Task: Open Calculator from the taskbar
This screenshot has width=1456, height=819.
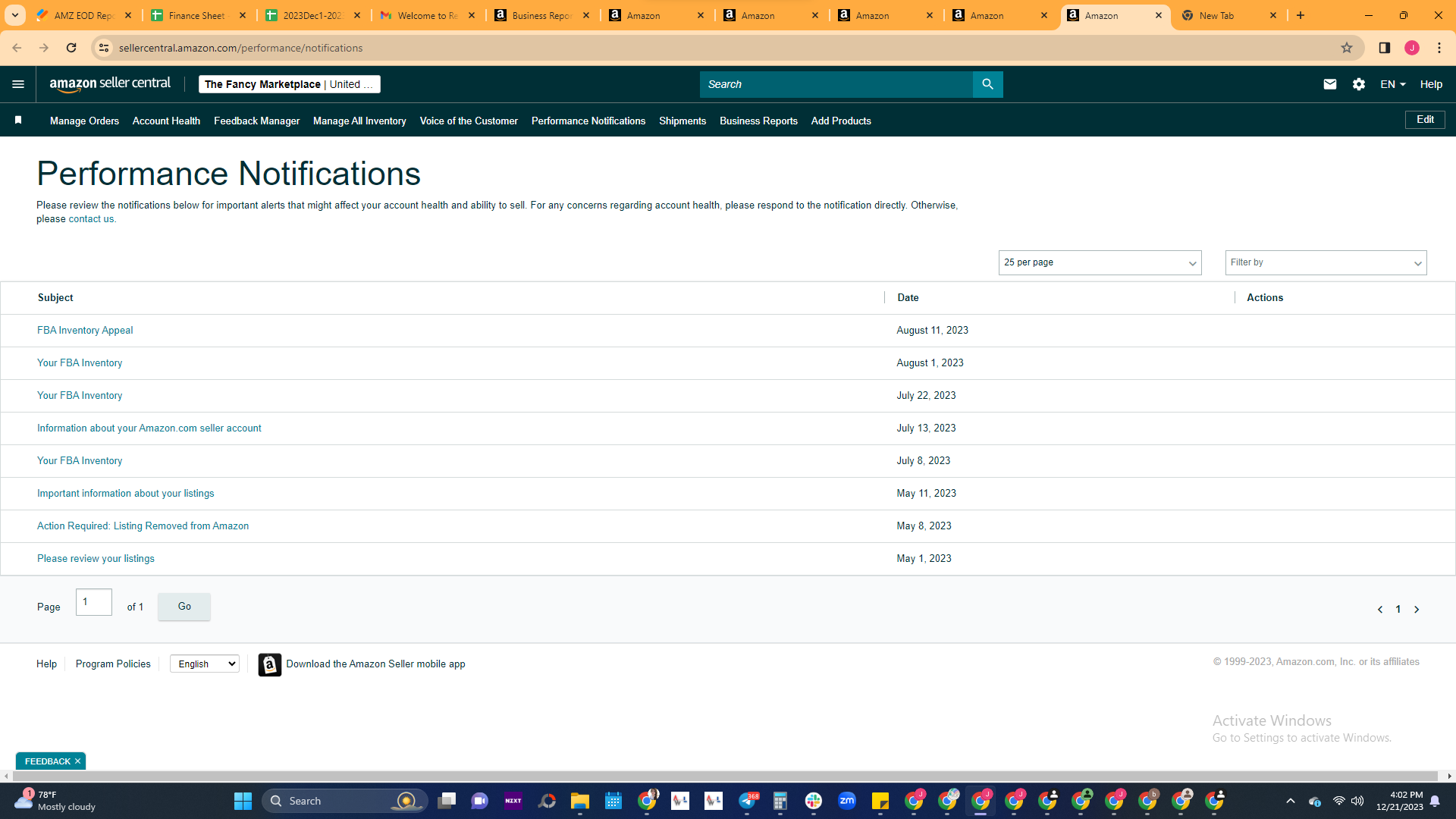Action: pyautogui.click(x=780, y=801)
